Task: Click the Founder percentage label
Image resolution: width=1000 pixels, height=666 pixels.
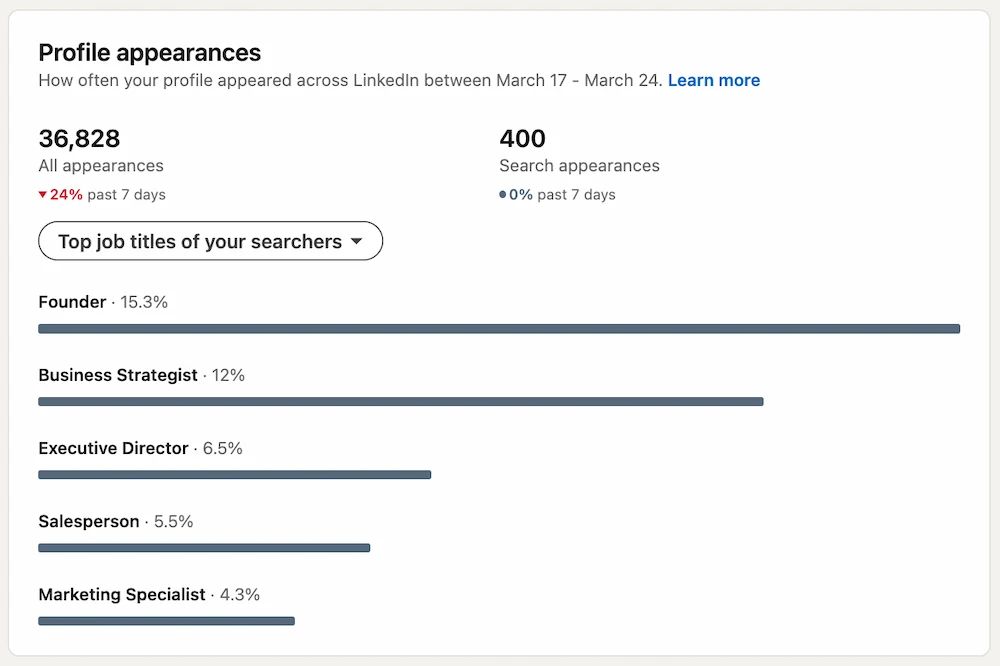Action: coord(144,301)
